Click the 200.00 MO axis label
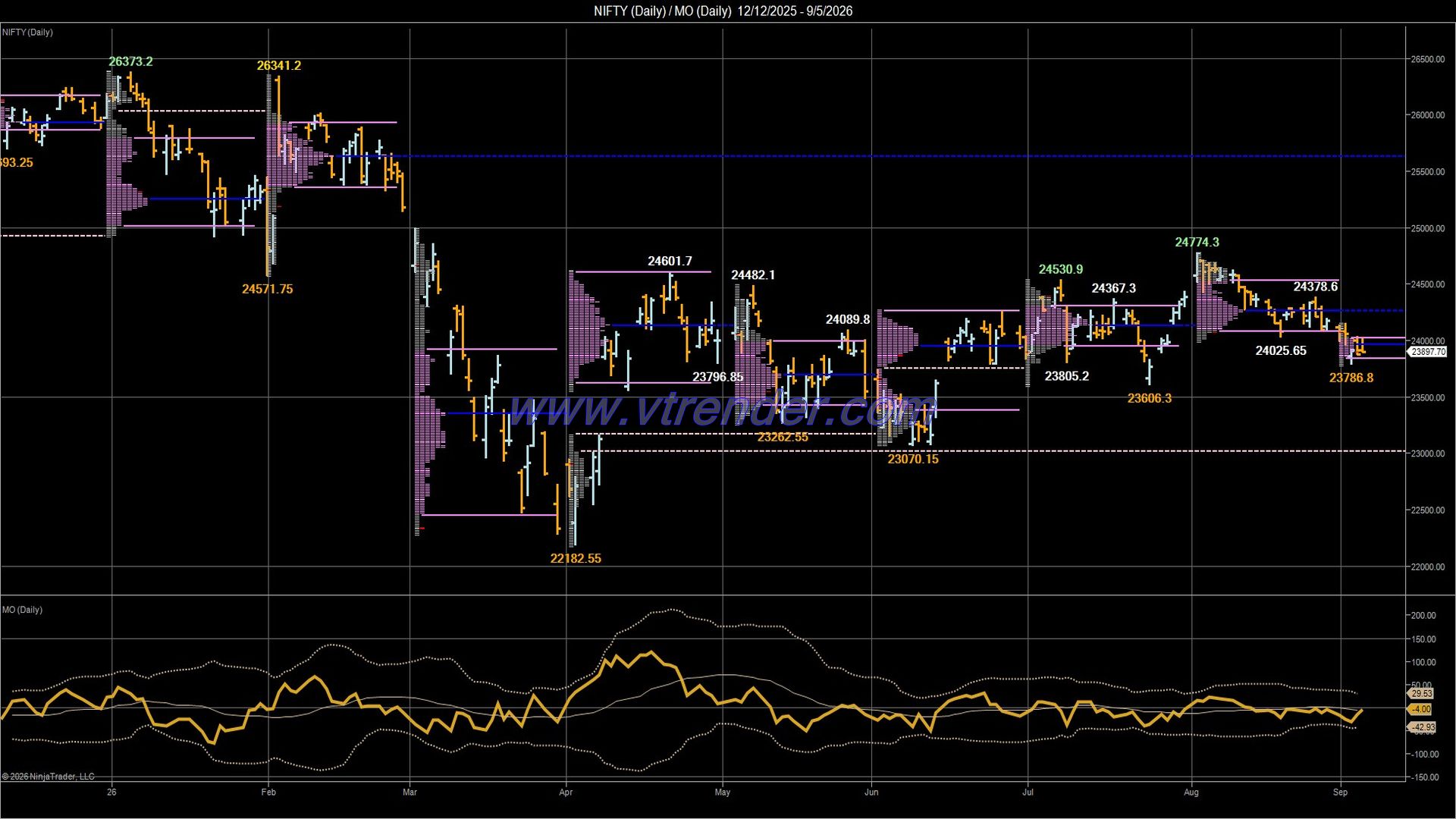The image size is (1456, 819). click(x=1423, y=616)
